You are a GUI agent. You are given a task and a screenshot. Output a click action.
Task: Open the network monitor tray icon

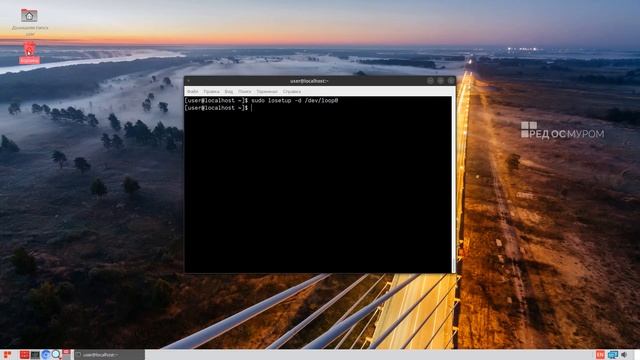click(612, 355)
